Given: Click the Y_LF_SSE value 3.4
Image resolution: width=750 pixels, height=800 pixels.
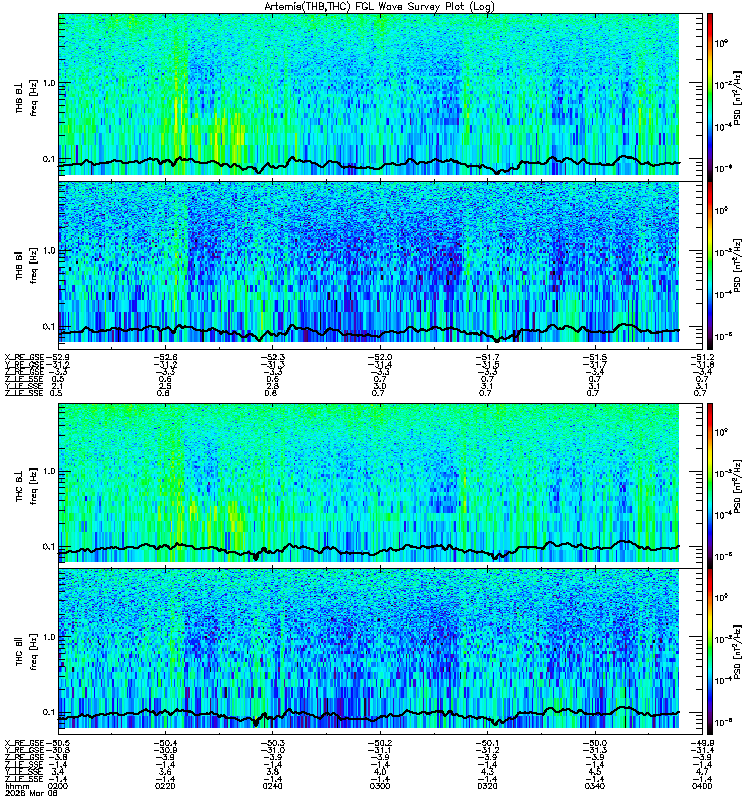Looking at the screenshot, I should [58, 772].
